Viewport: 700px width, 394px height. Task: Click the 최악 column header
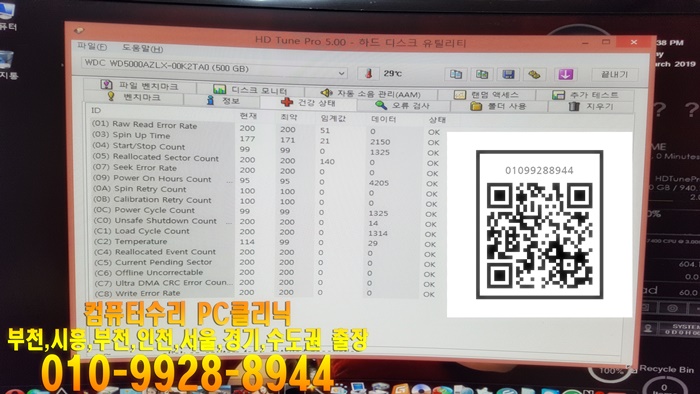point(288,117)
